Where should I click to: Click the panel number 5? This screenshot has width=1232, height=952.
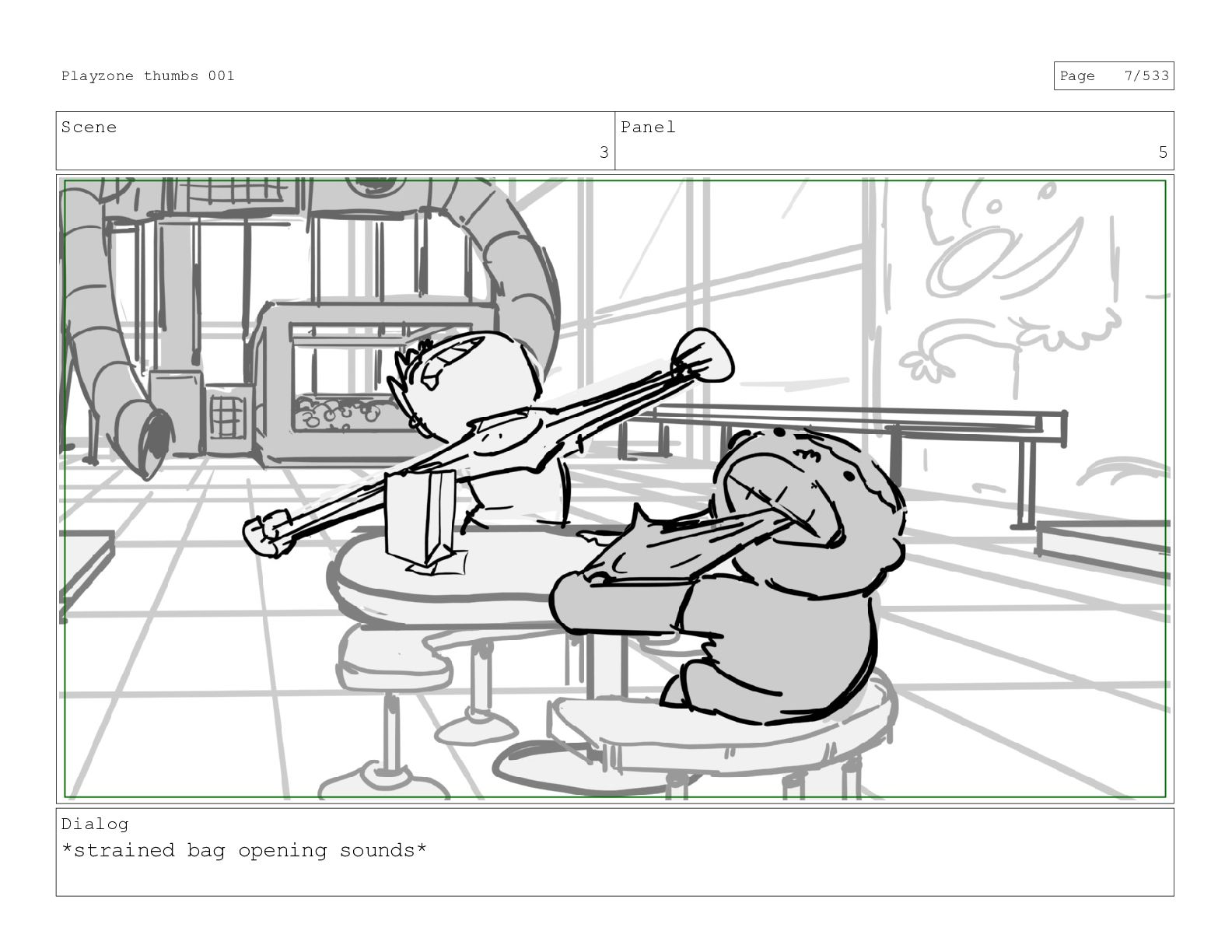(x=1163, y=152)
